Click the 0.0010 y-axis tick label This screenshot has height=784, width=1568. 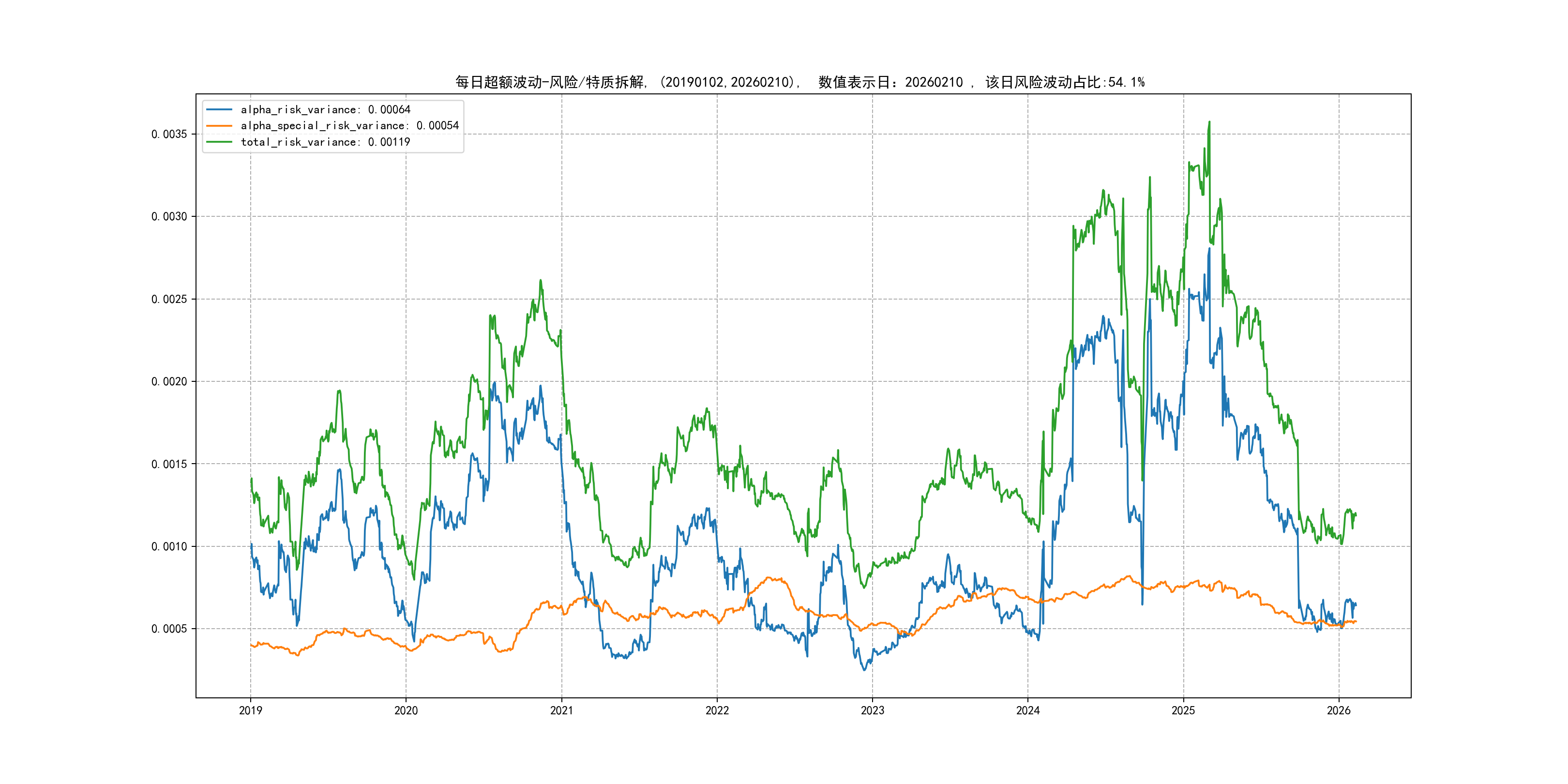coord(169,546)
